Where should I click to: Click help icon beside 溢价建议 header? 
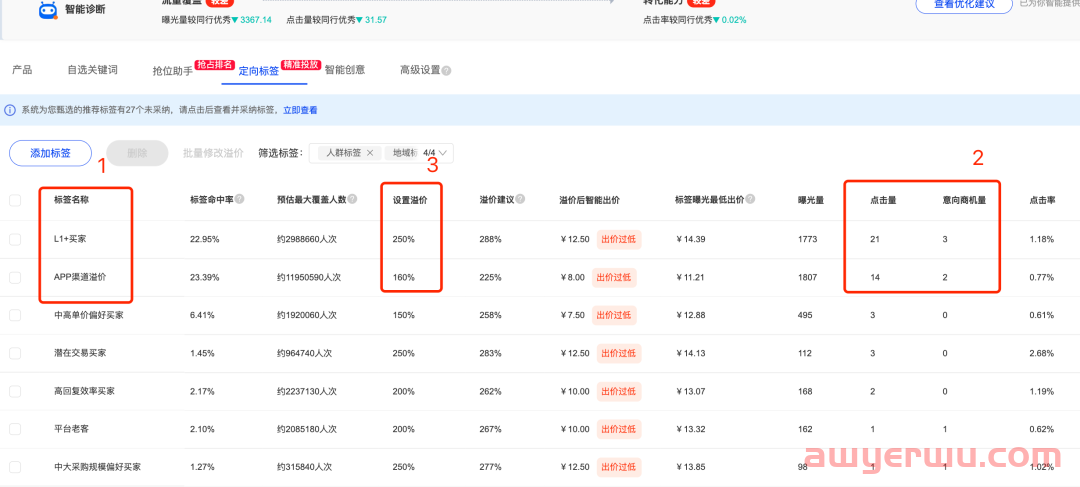coord(521,200)
